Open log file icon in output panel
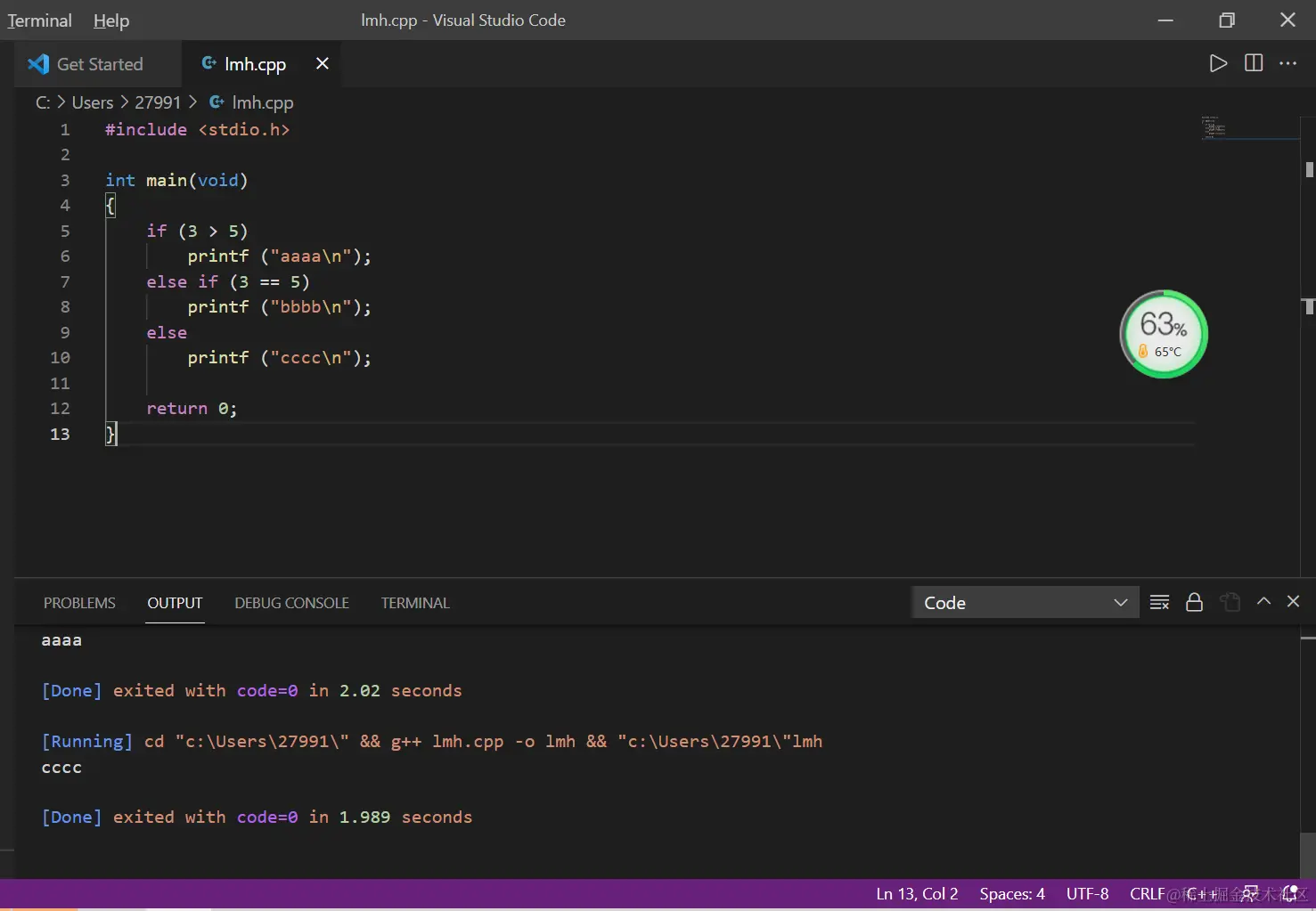This screenshot has width=1316, height=911. [x=1230, y=603]
